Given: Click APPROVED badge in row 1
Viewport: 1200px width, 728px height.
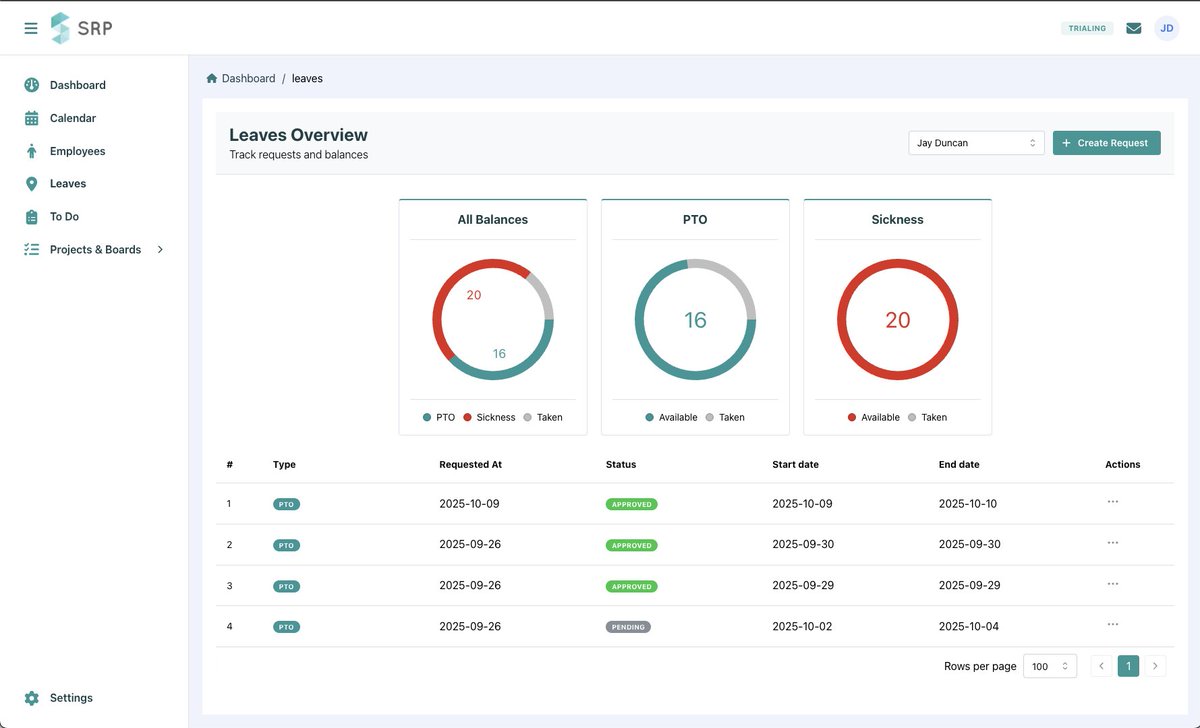Looking at the screenshot, I should click(x=632, y=504).
